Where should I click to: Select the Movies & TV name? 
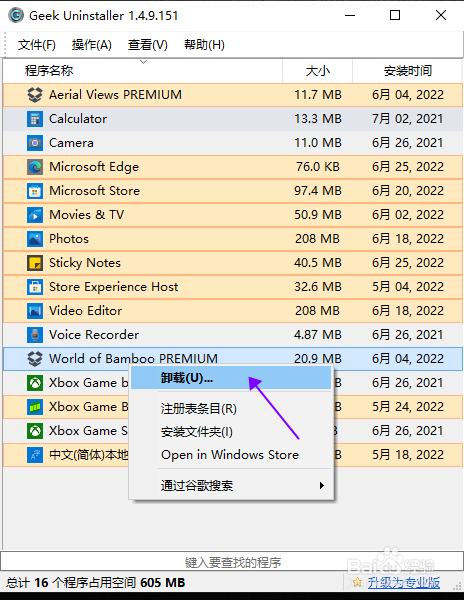click(x=86, y=215)
